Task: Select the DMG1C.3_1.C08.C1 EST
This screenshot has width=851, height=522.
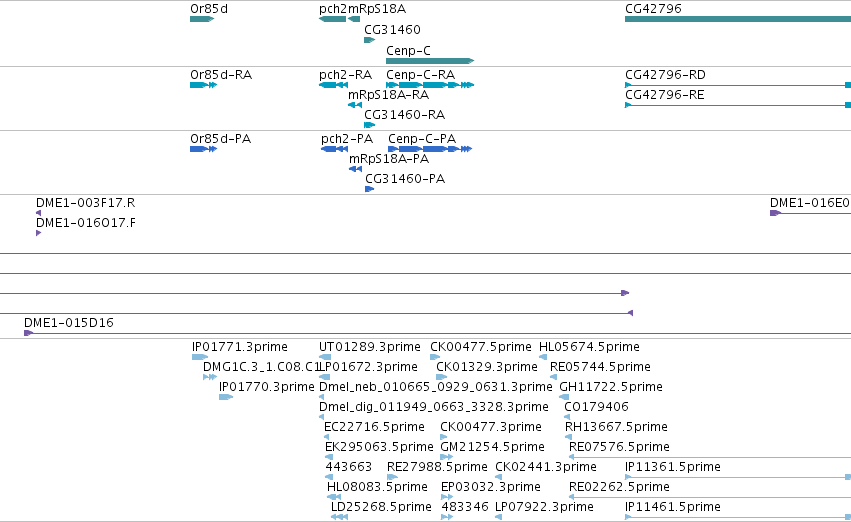Action: click(210, 377)
